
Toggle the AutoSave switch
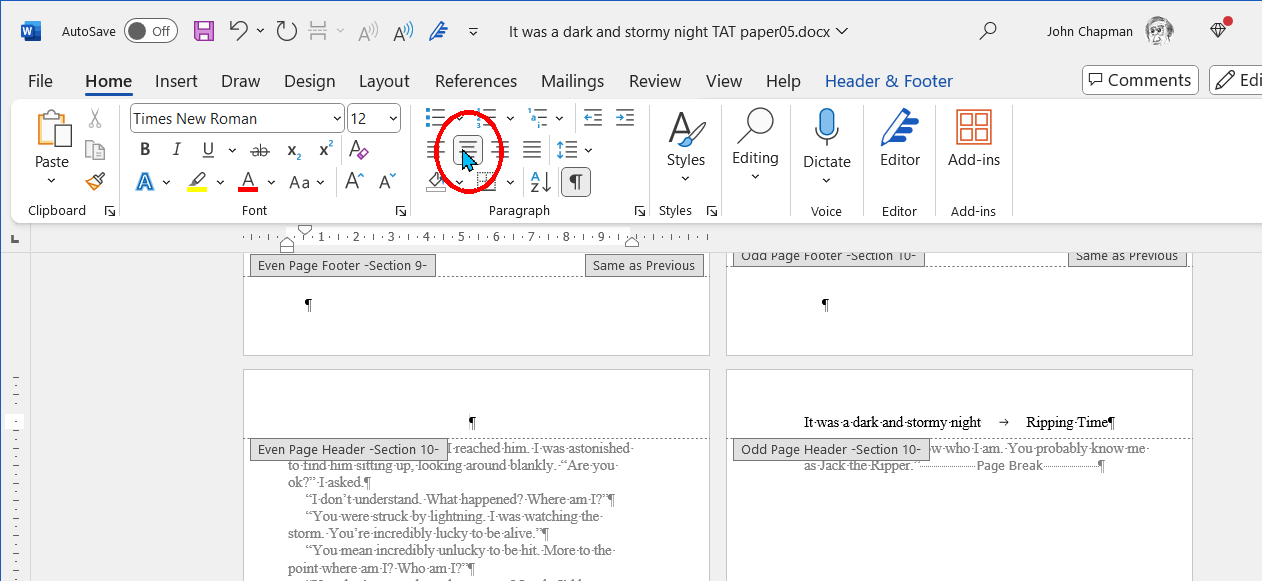(x=150, y=31)
